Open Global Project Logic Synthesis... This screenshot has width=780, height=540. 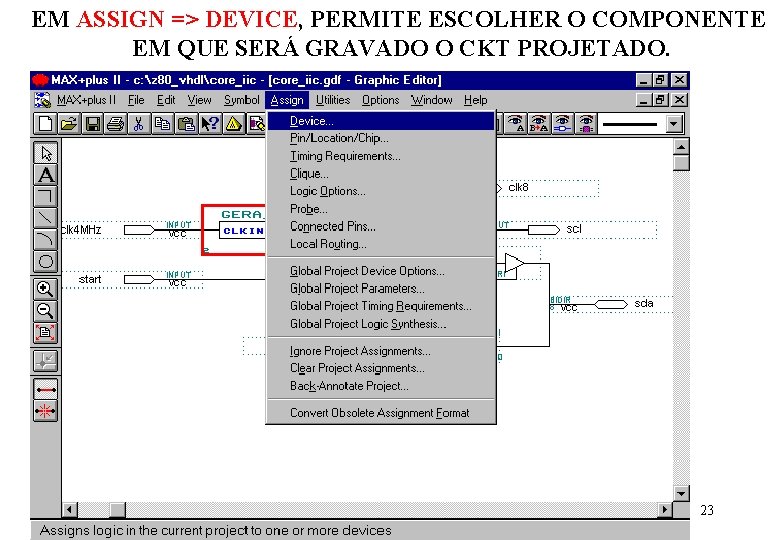point(381,324)
